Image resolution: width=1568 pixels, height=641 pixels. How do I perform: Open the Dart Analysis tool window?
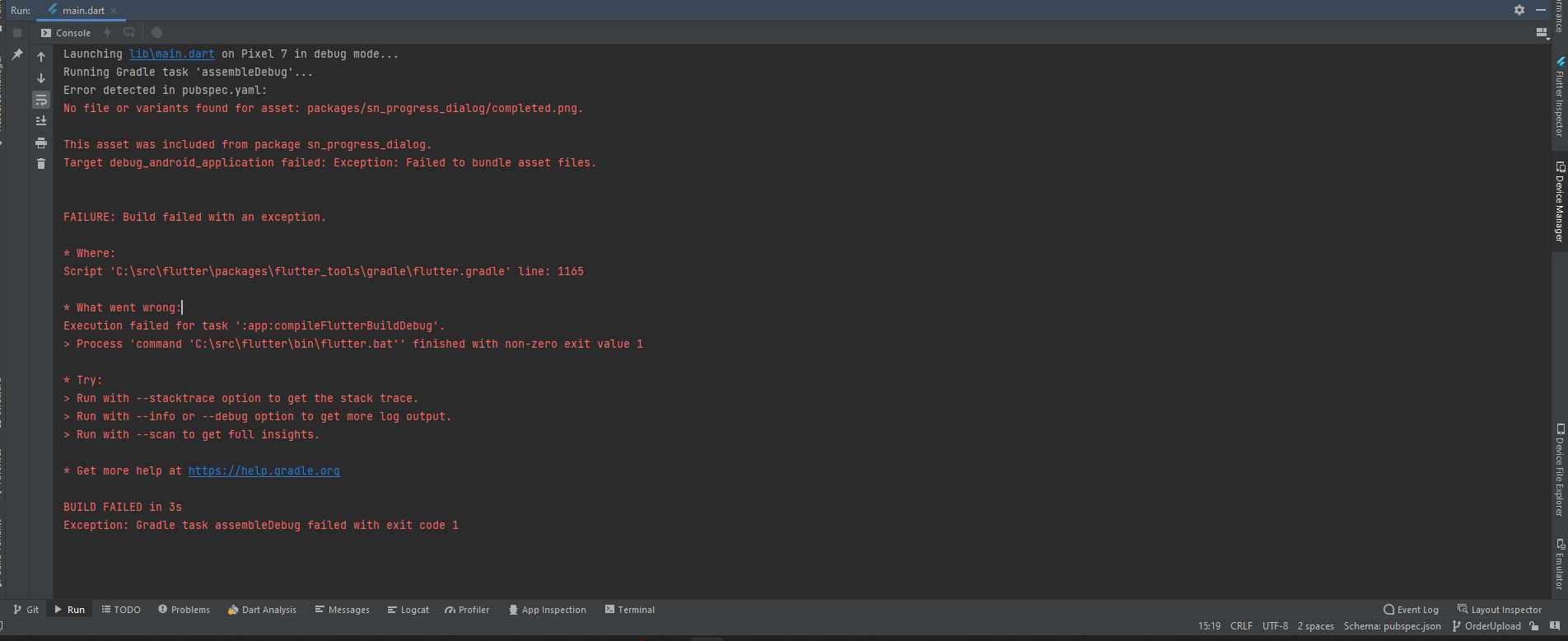point(262,610)
